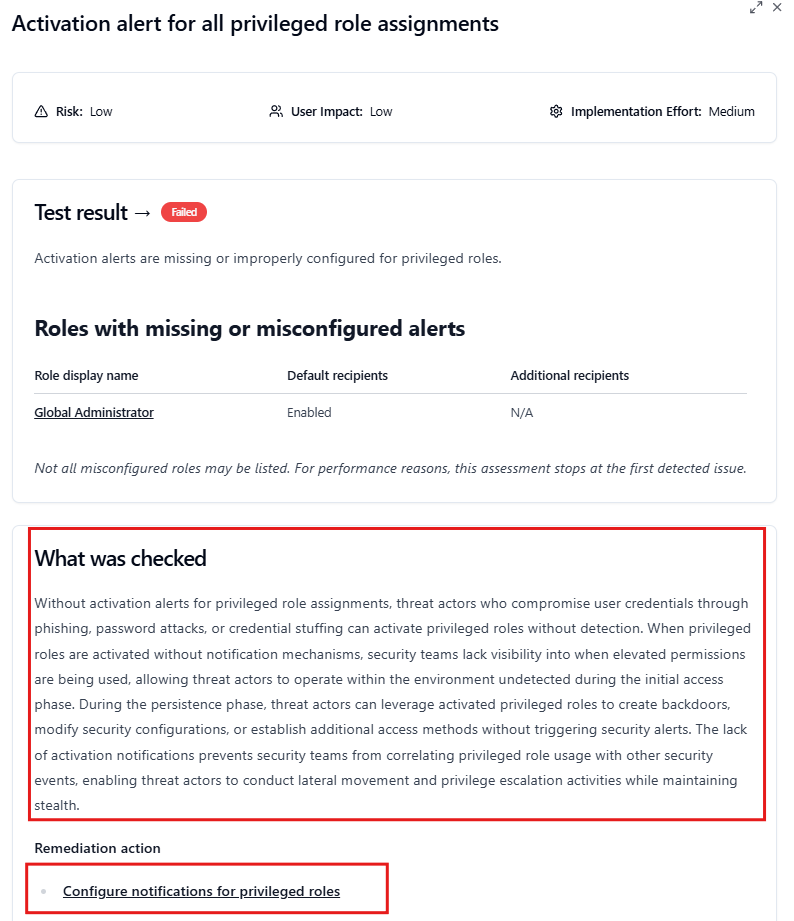Click the User Impact people icon
The width and height of the screenshot is (794, 921).
click(x=275, y=111)
